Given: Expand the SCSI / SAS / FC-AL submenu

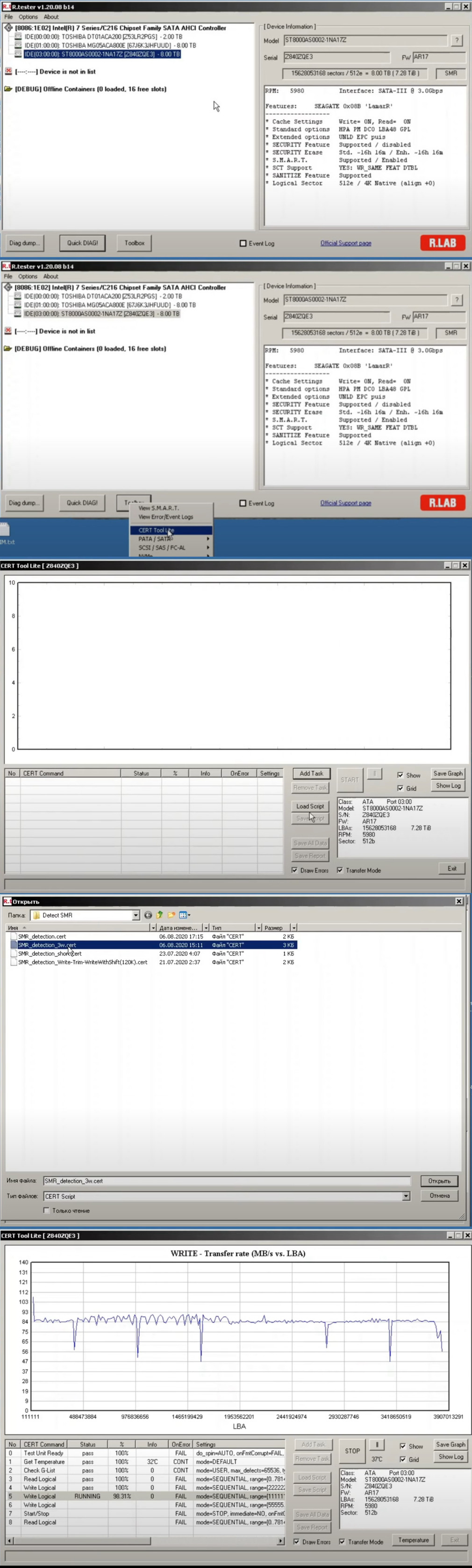Looking at the screenshot, I should [x=171, y=548].
